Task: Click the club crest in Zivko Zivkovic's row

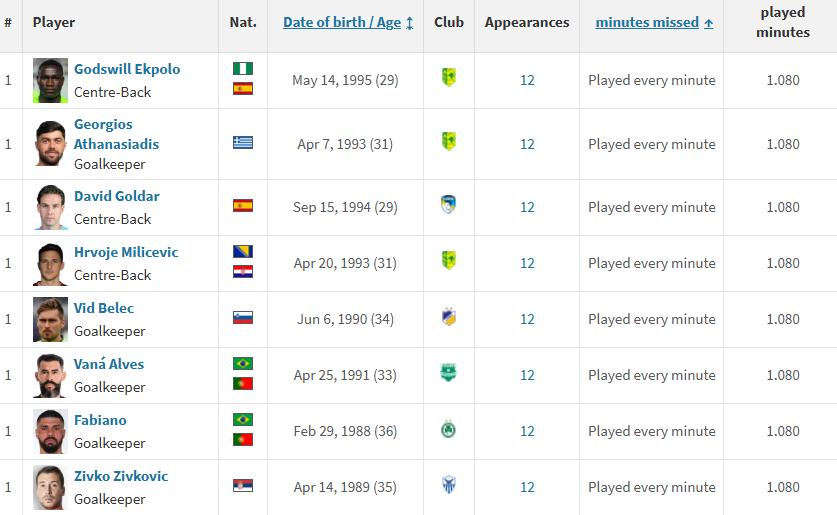Action: (x=448, y=485)
